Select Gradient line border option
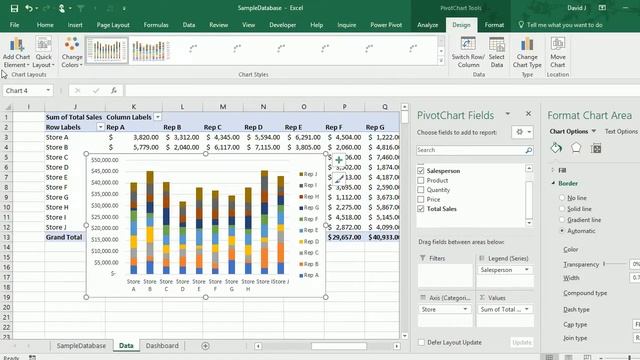Screen dimensions: 640x360 pos(562,220)
